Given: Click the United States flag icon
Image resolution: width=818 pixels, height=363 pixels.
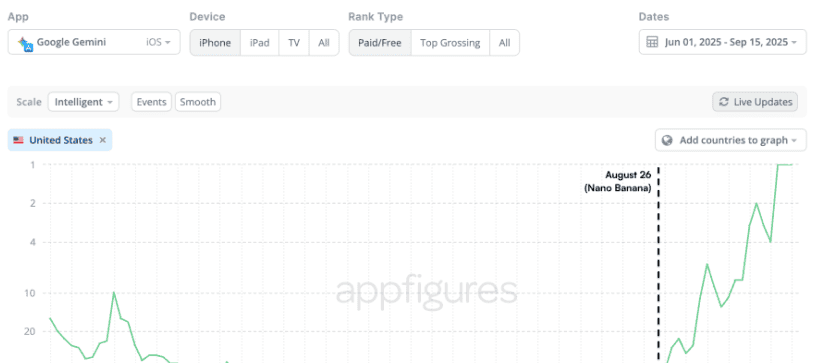Looking at the screenshot, I should tap(19, 140).
